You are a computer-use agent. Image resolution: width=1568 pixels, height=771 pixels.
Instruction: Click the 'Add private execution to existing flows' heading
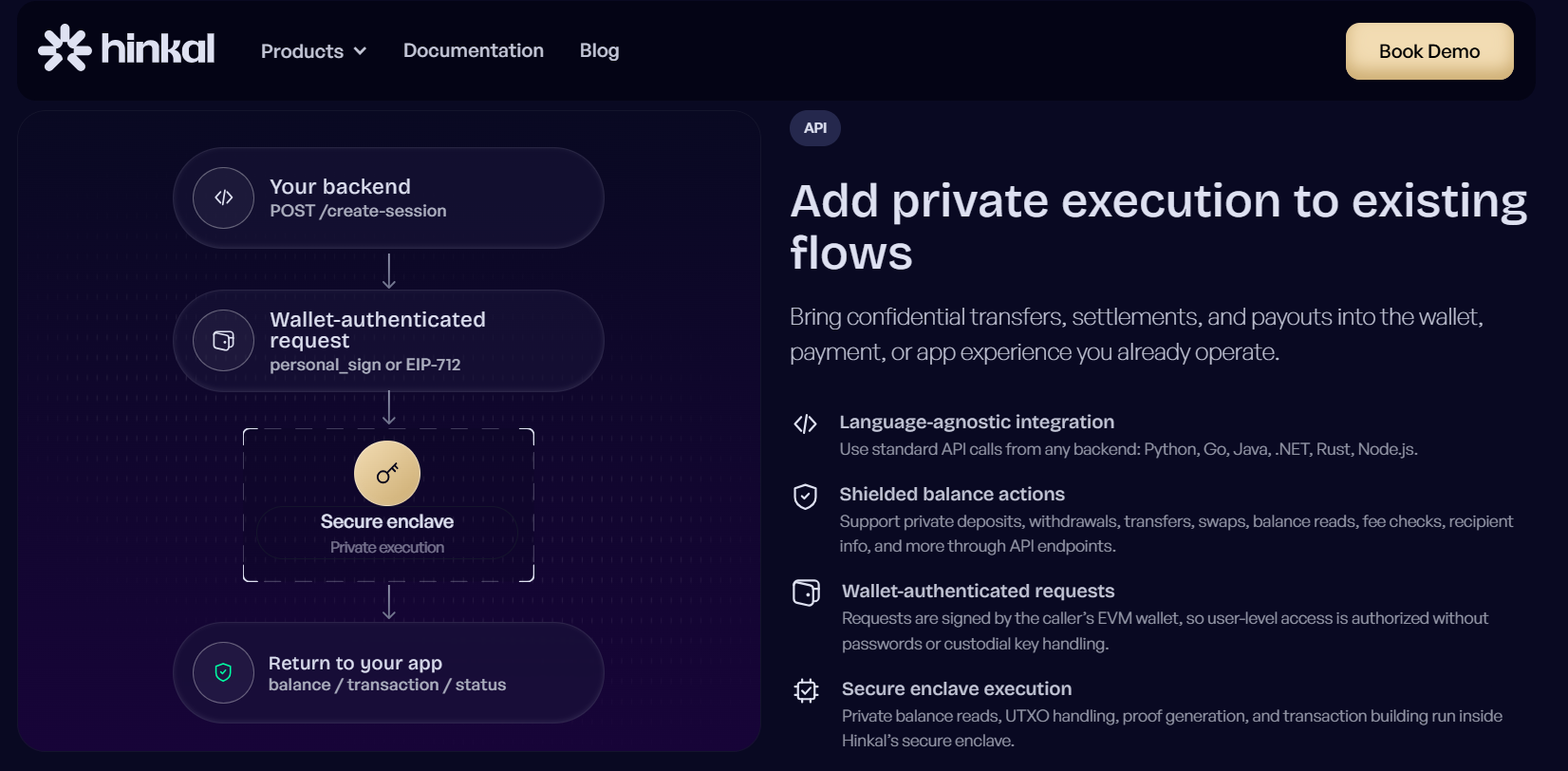coord(1159,227)
